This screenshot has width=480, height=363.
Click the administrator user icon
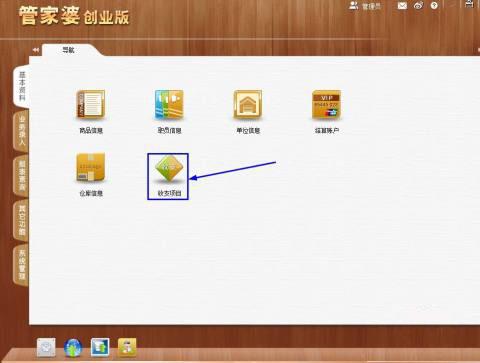353,6
